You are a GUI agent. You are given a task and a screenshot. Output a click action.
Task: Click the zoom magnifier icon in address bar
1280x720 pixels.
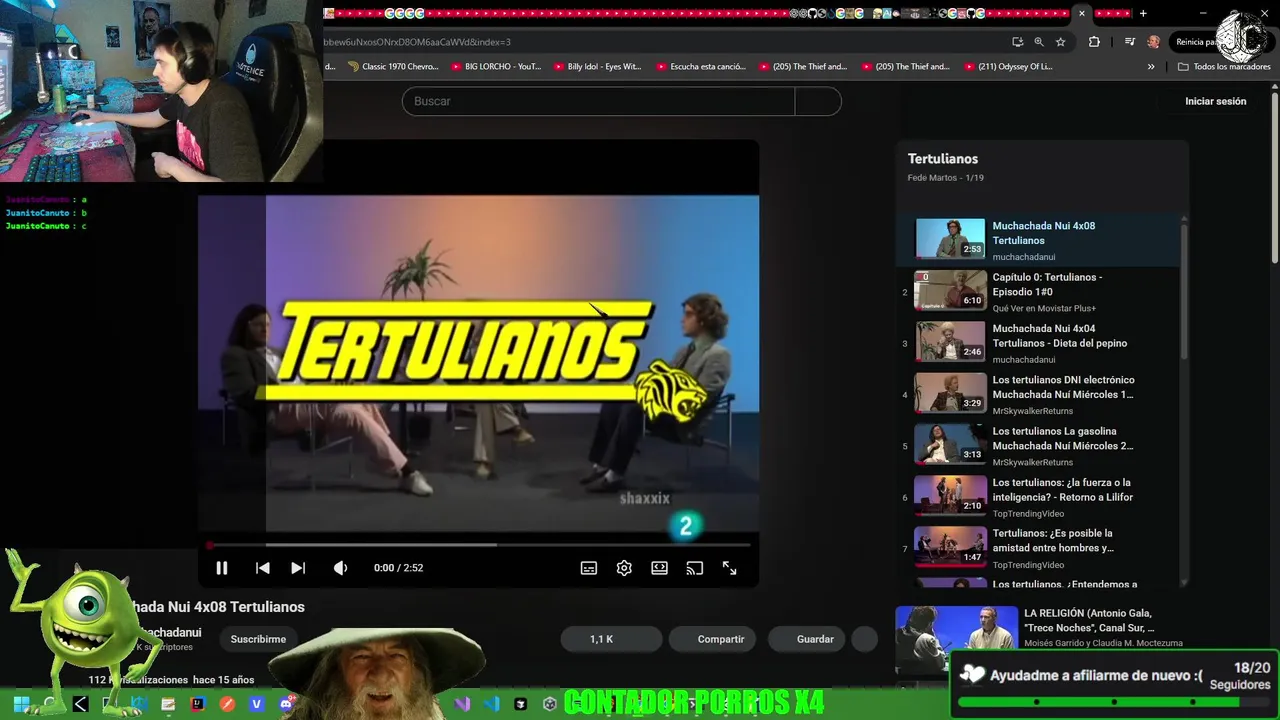point(1039,42)
